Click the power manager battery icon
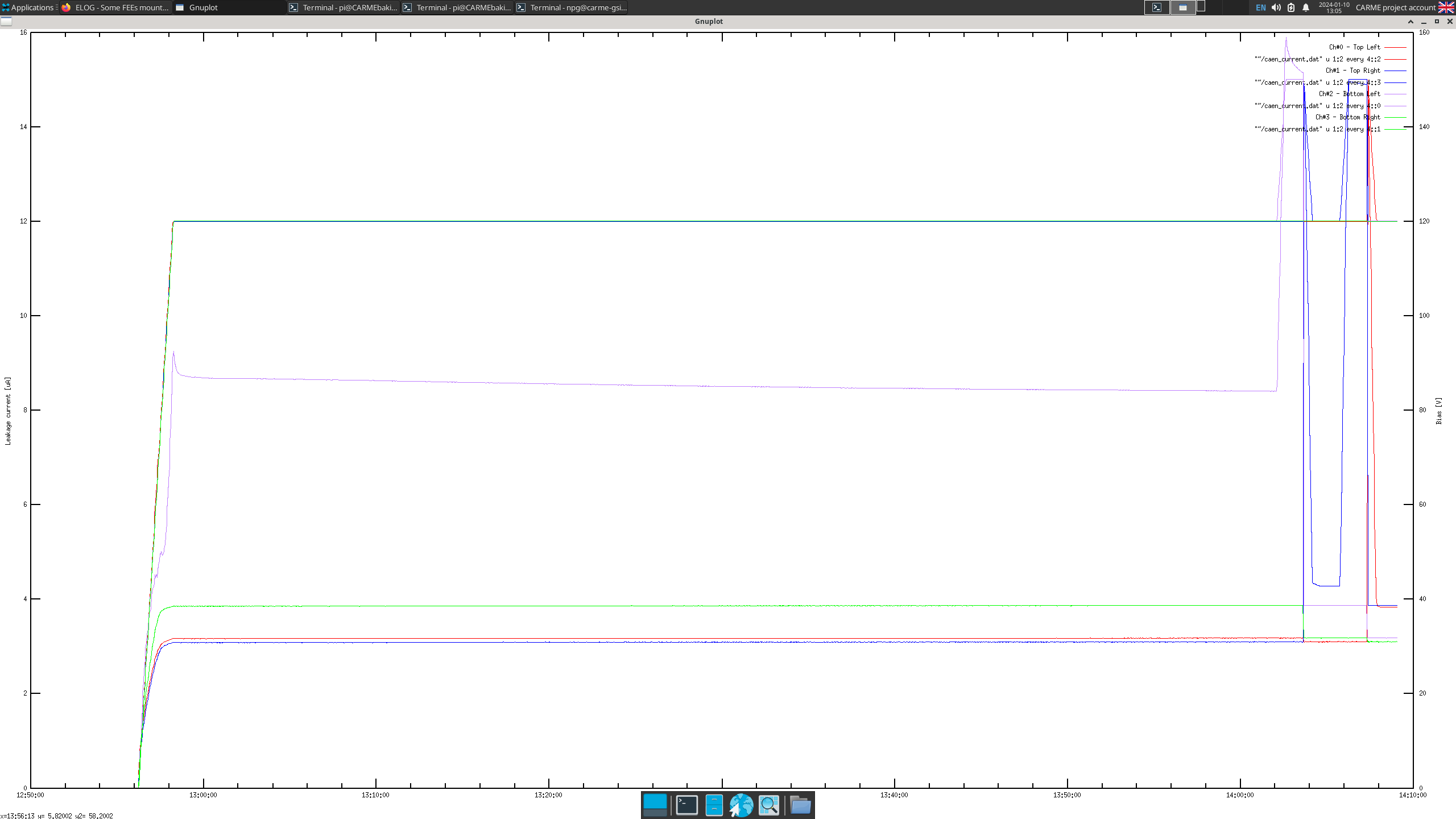The width and height of the screenshot is (1456, 819). (x=1291, y=7)
